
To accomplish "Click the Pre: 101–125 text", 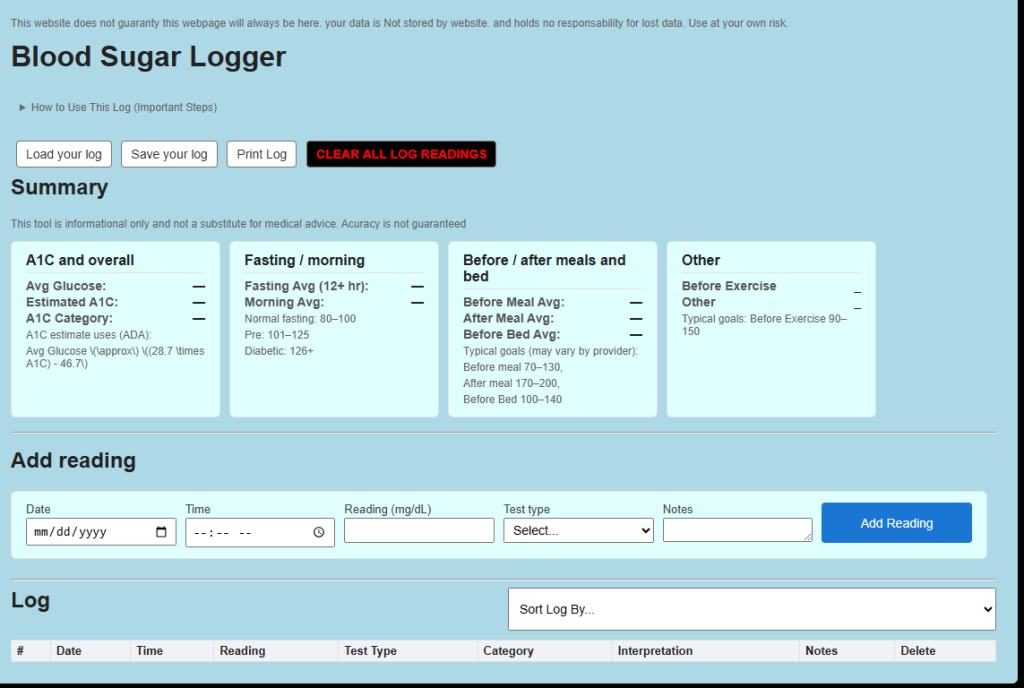I will tap(277, 335).
